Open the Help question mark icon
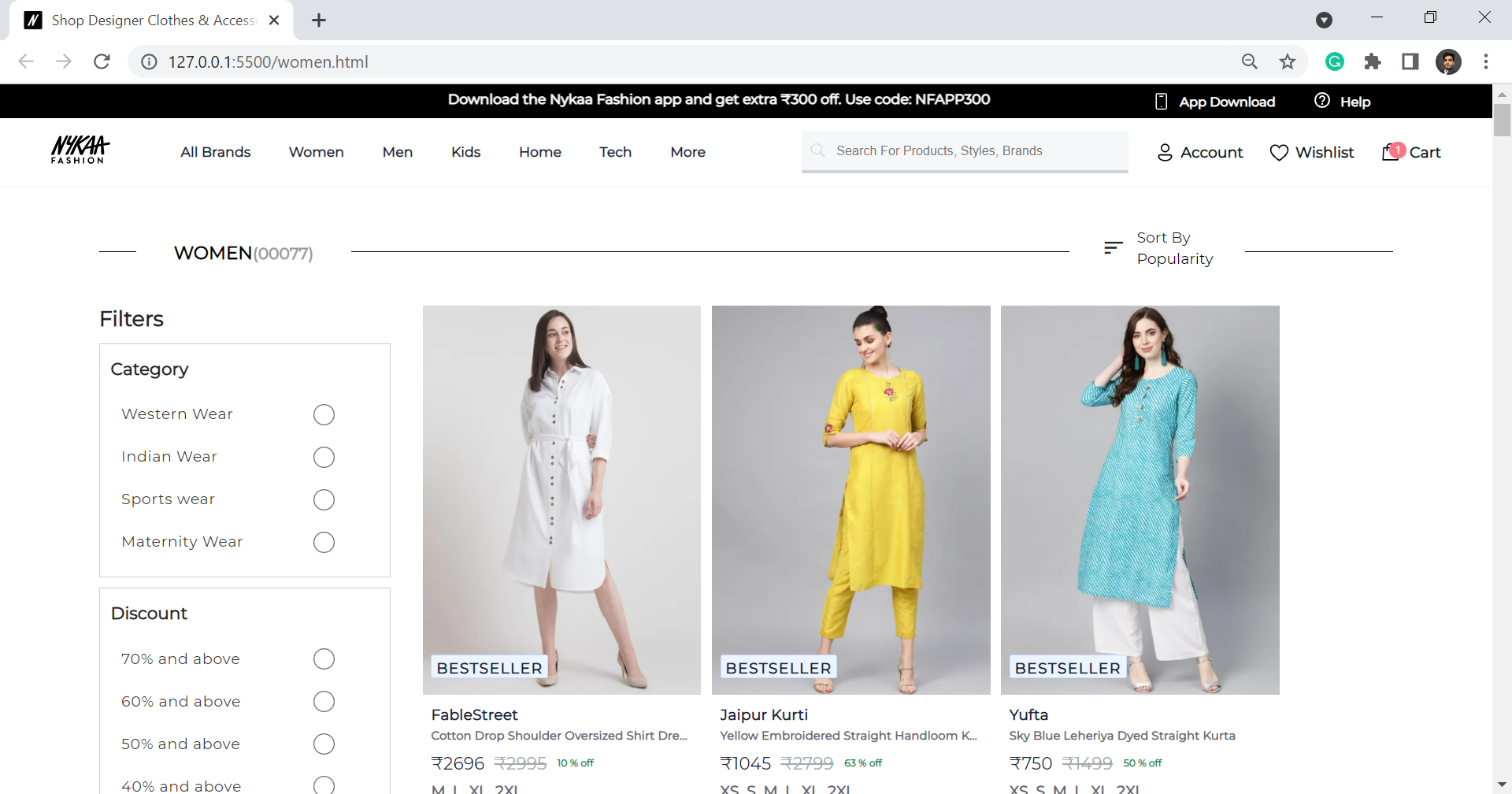Screen dimensions: 1512x794 pos(1321,100)
